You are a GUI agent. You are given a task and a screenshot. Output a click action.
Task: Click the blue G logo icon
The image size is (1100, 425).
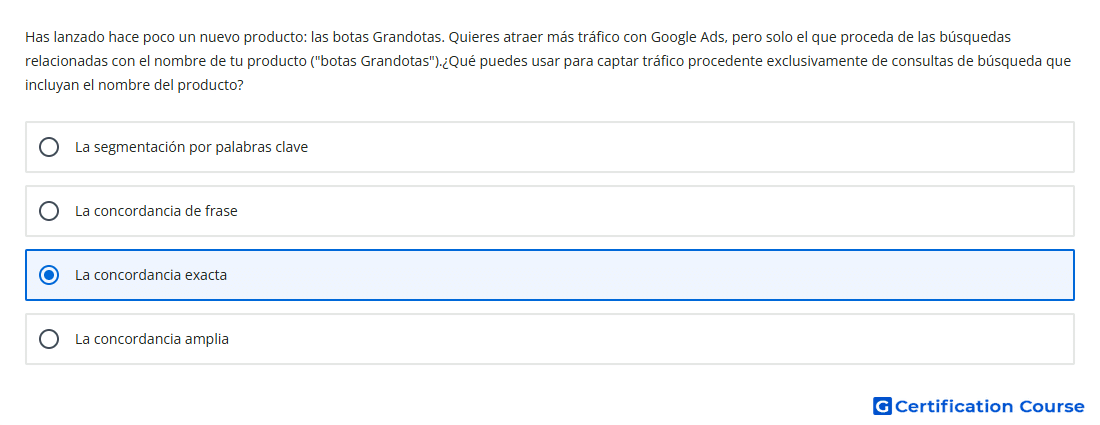click(x=882, y=406)
